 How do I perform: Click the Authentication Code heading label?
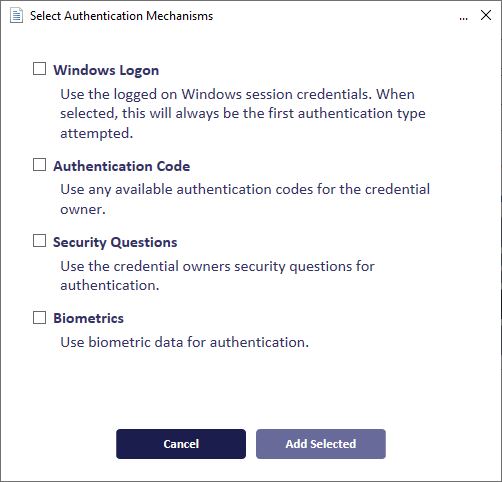[x=121, y=166]
